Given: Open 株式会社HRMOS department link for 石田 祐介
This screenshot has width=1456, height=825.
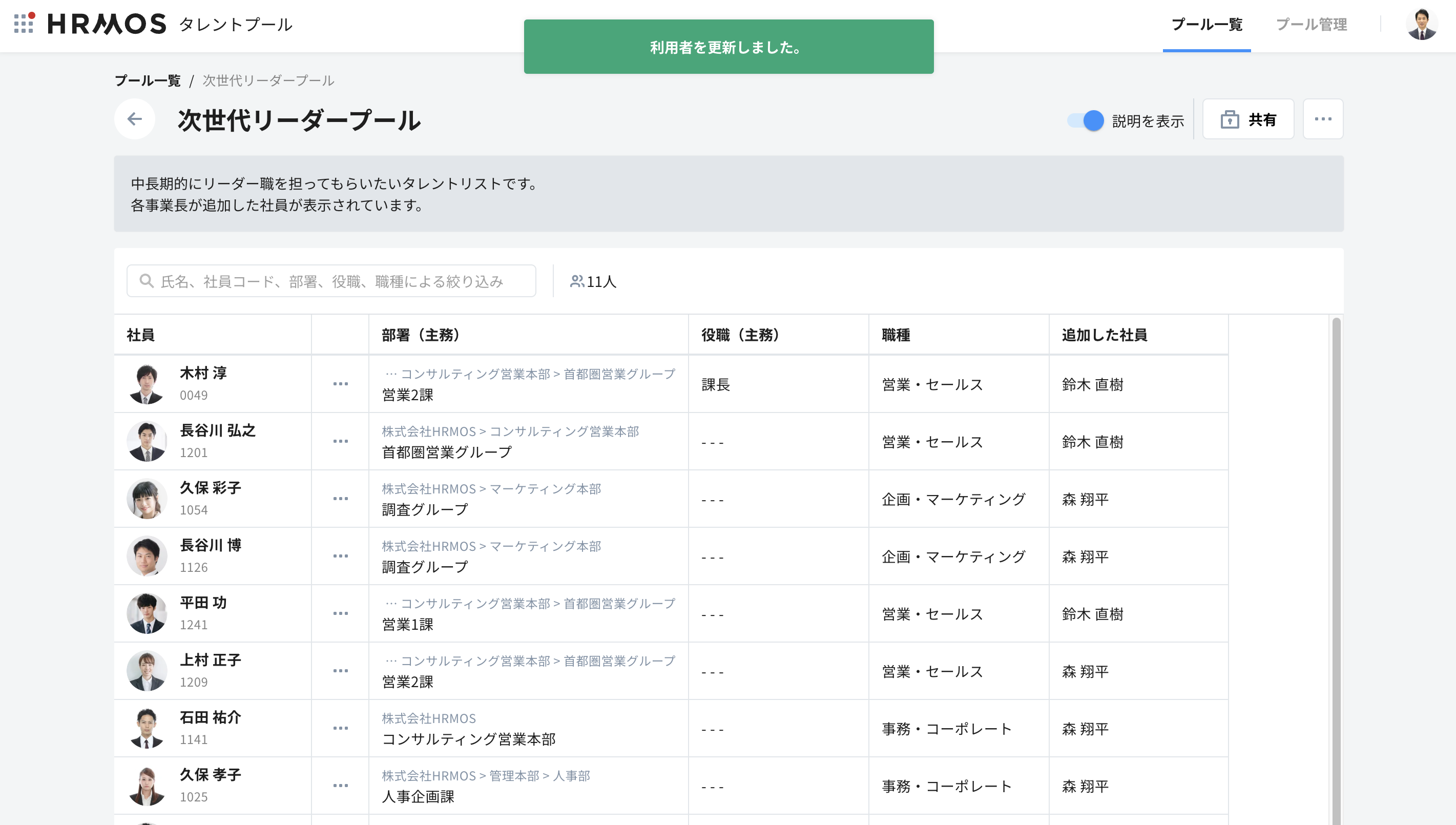Looking at the screenshot, I should click(429, 718).
